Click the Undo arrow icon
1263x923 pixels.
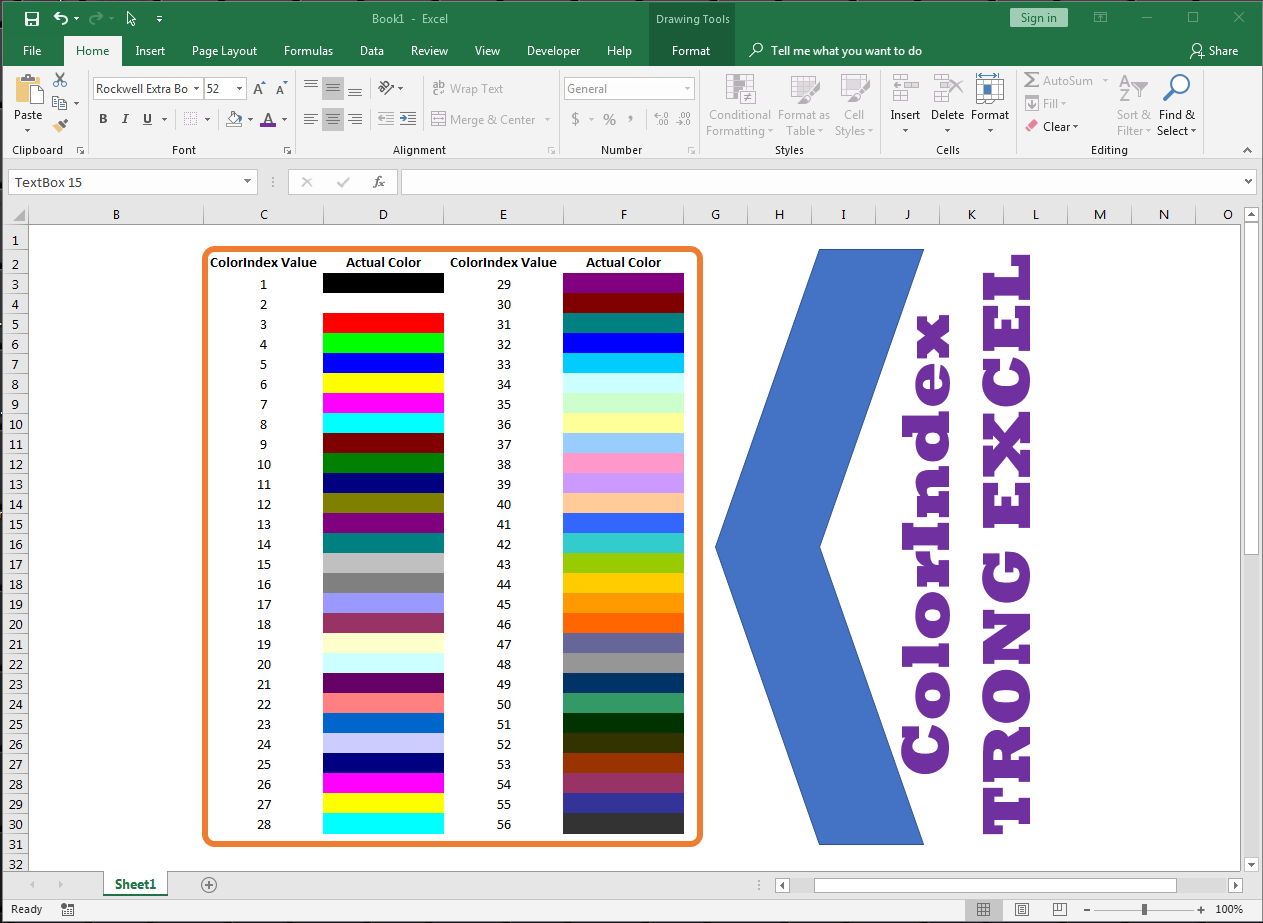tap(61, 18)
